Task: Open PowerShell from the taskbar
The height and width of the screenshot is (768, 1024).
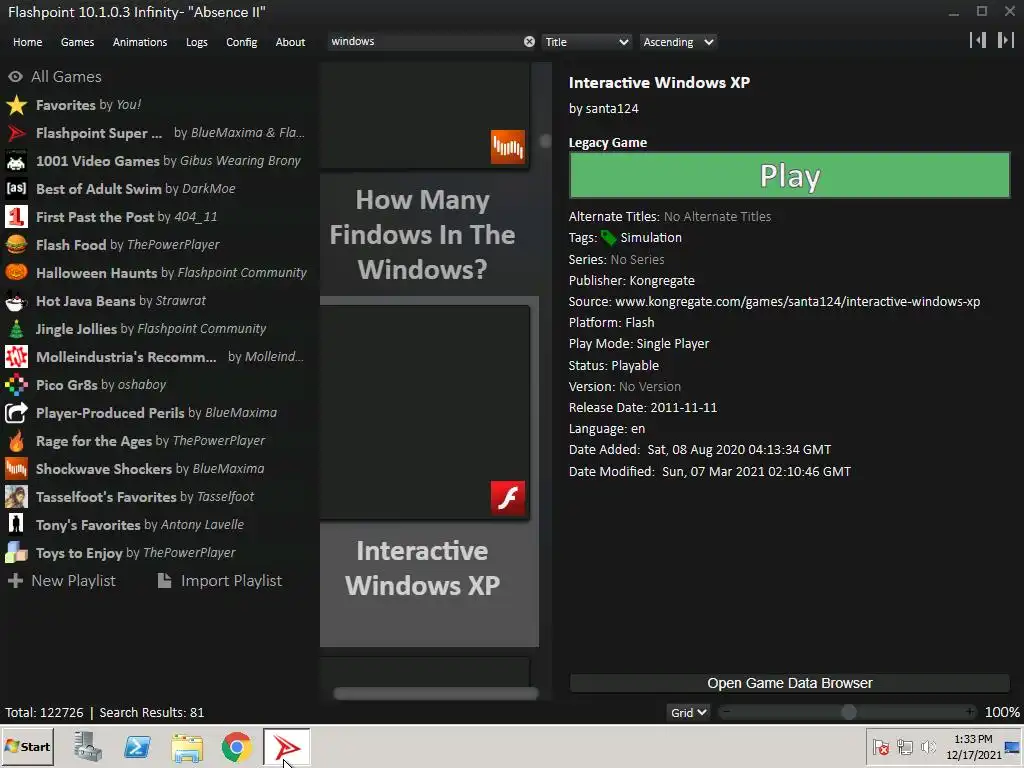Action: [138, 746]
